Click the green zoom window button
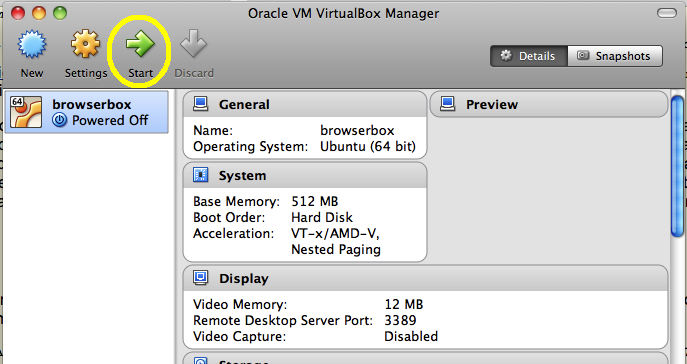The height and width of the screenshot is (364, 687). coord(60,13)
